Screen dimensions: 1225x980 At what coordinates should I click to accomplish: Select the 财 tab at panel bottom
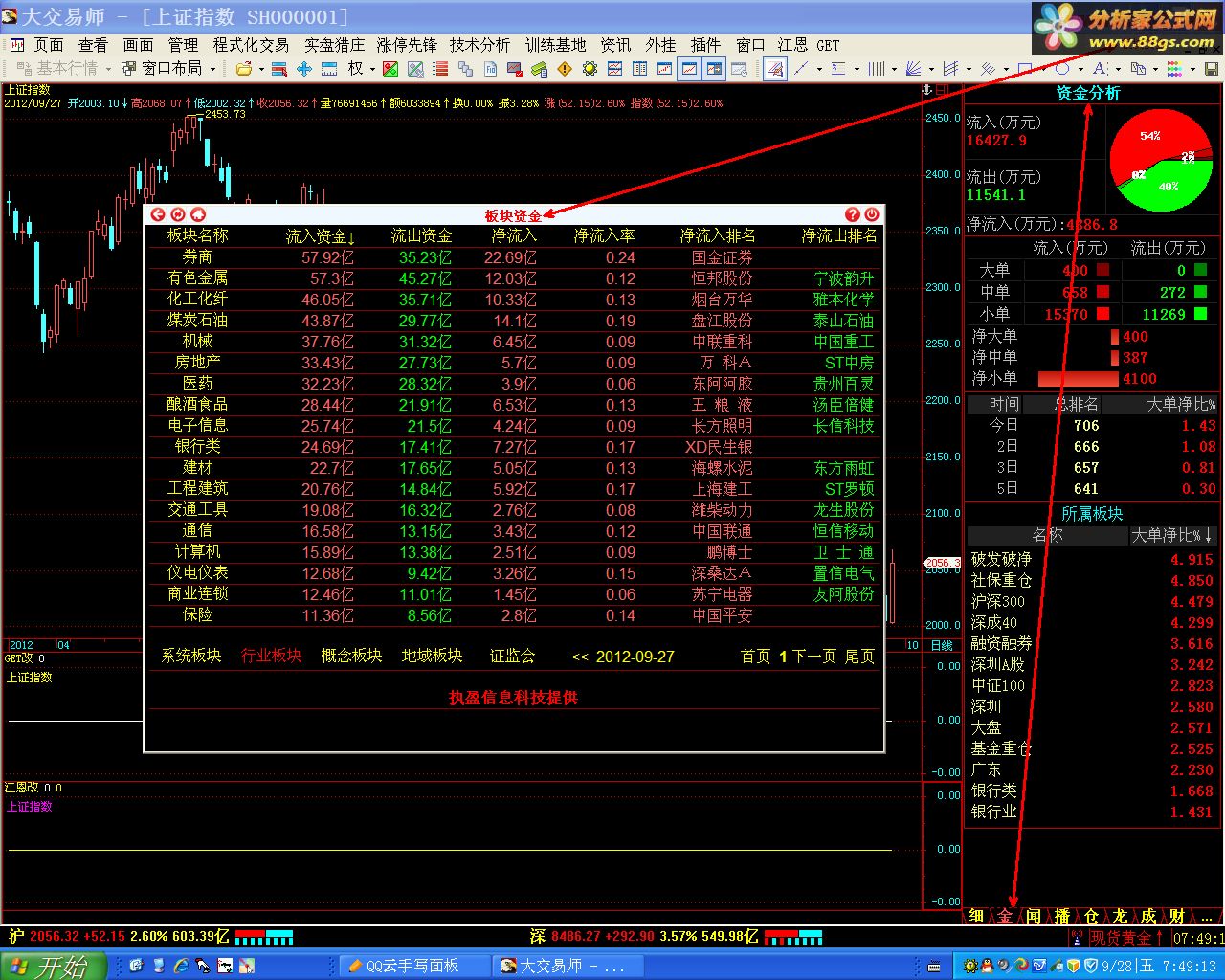click(1177, 916)
